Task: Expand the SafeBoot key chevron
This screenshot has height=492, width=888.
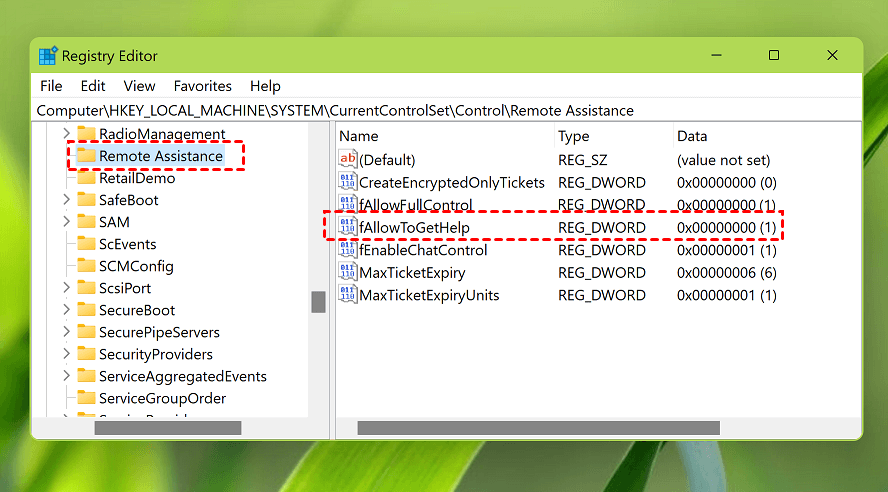Action: [66, 200]
